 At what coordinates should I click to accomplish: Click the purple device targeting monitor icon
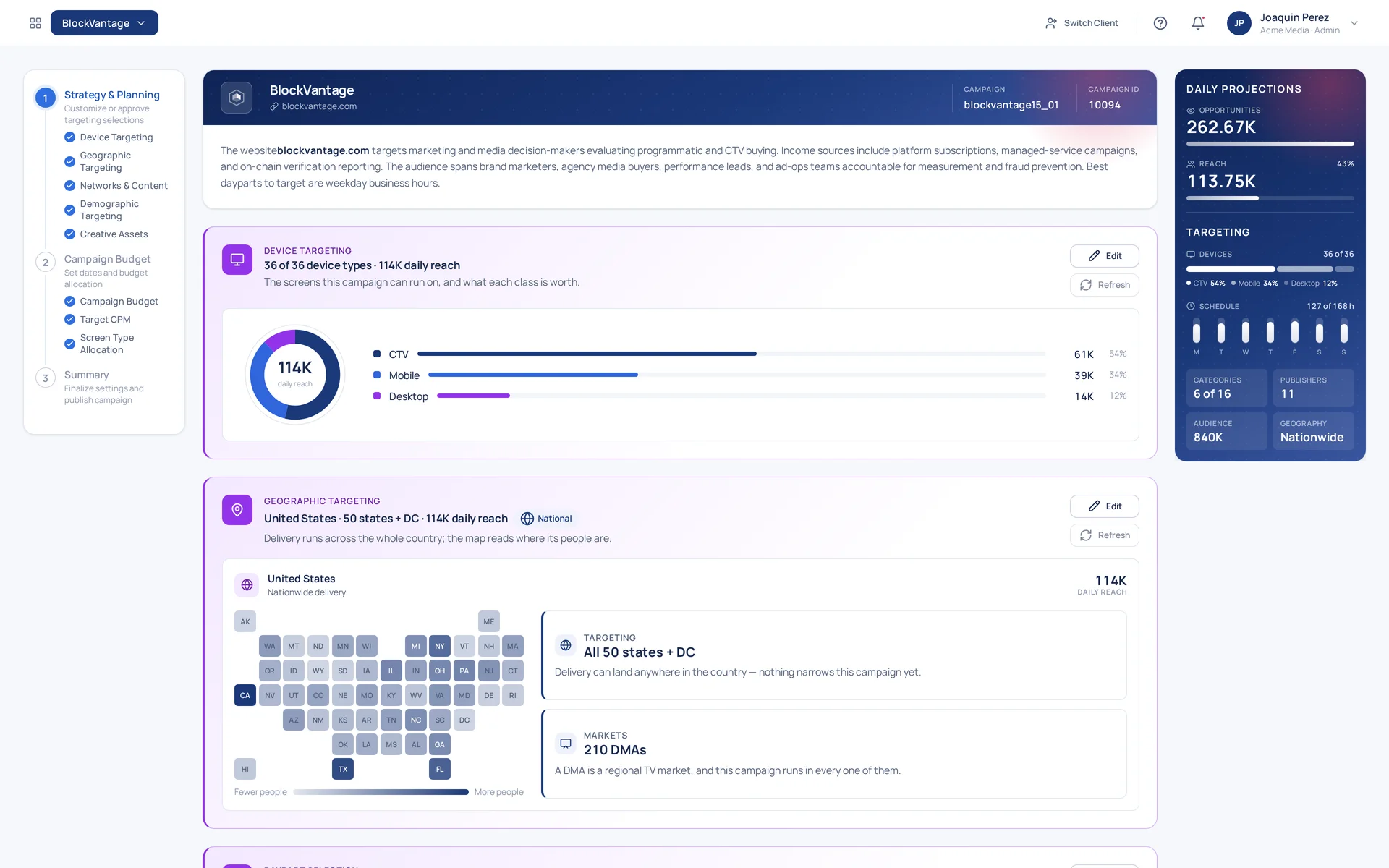click(237, 260)
